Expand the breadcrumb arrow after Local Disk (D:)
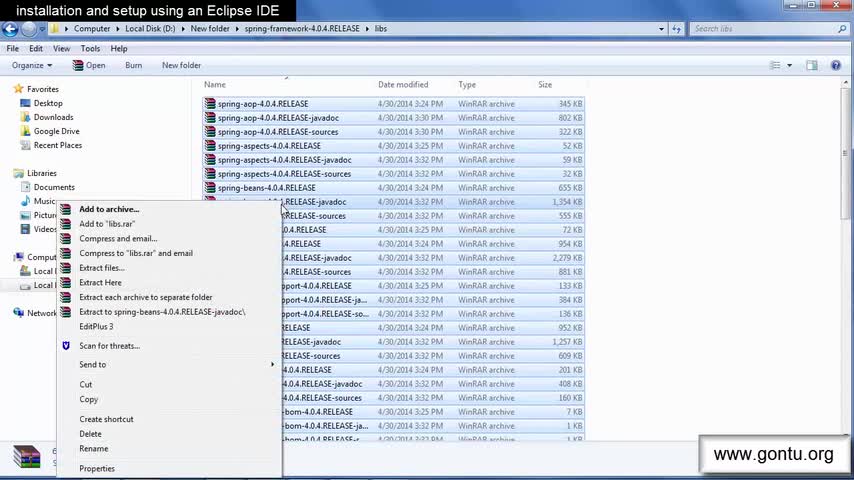This screenshot has height=480, width=854. click(x=183, y=29)
